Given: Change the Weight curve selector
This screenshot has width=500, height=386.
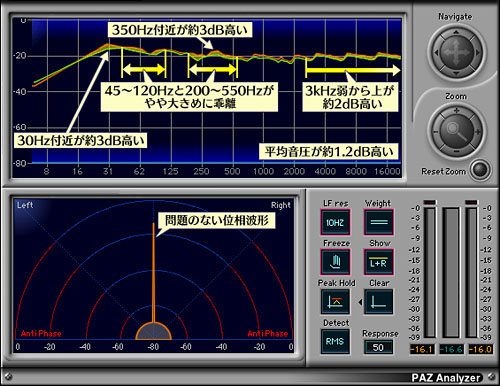Looking at the screenshot, I should (379, 222).
